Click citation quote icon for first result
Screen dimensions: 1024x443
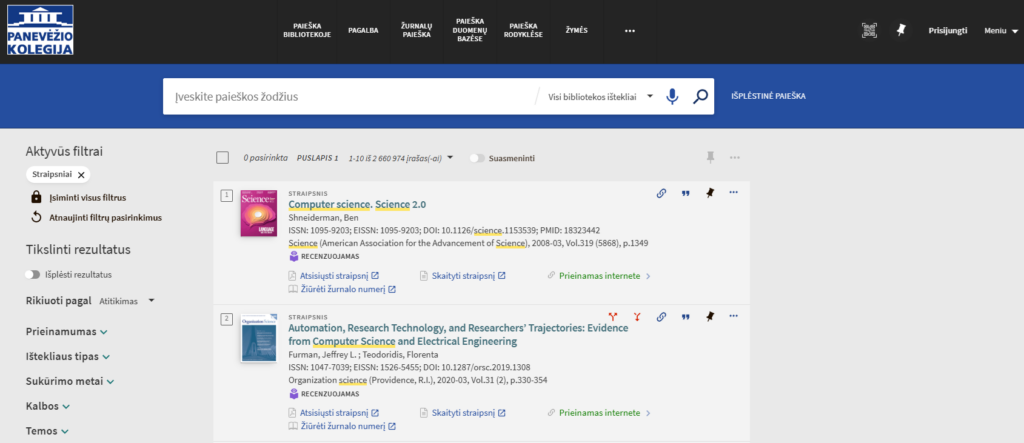(x=686, y=193)
